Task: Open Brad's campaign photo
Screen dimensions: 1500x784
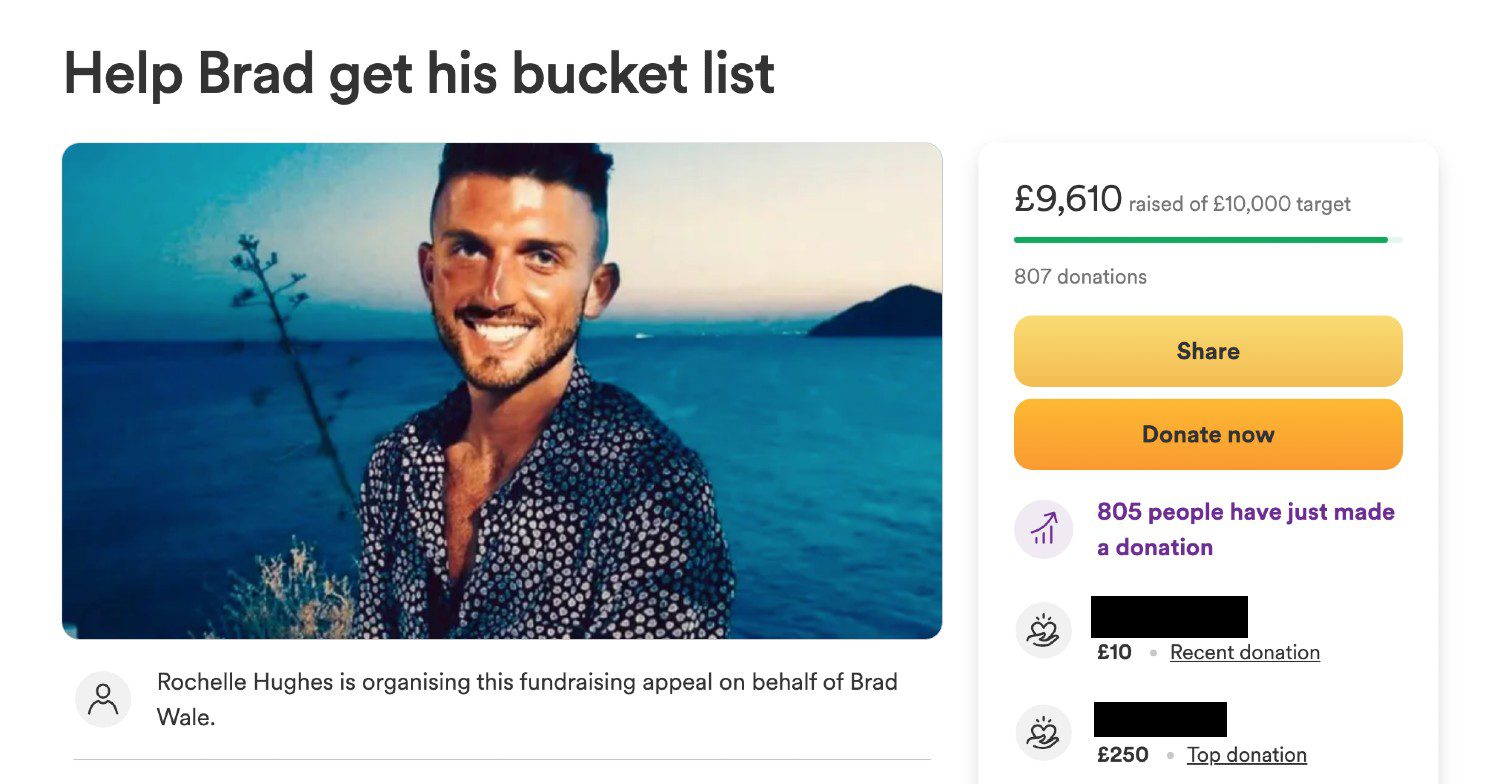Action: 502,389
